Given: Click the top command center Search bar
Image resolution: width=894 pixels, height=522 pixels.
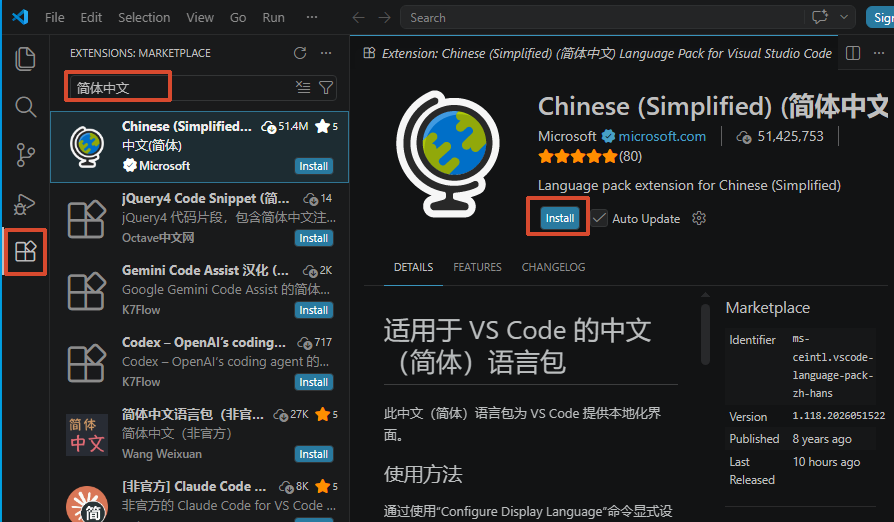Looking at the screenshot, I should coord(628,18).
